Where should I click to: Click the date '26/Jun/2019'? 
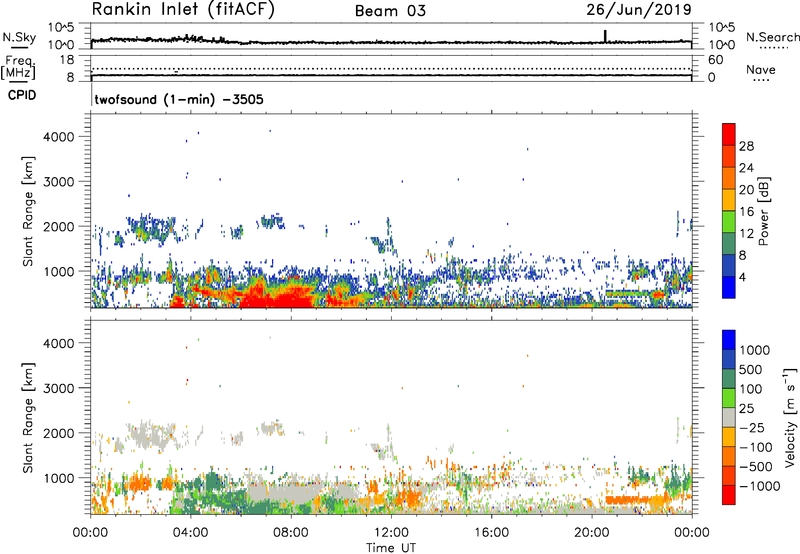point(639,9)
